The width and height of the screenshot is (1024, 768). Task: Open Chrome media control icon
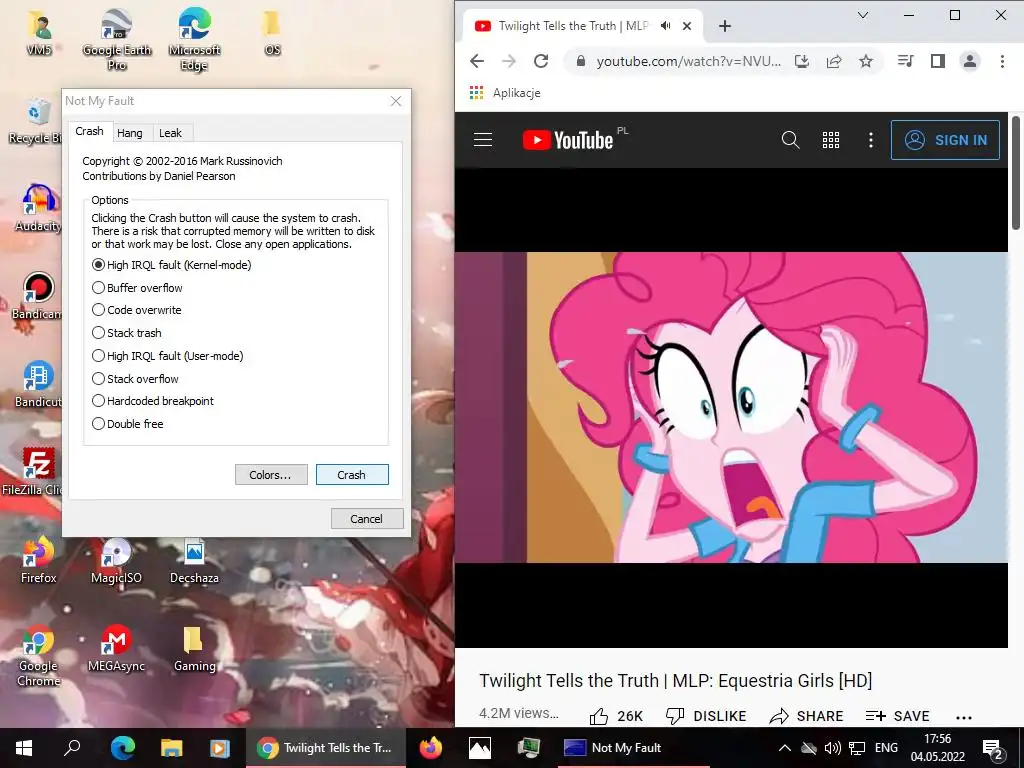pos(906,61)
